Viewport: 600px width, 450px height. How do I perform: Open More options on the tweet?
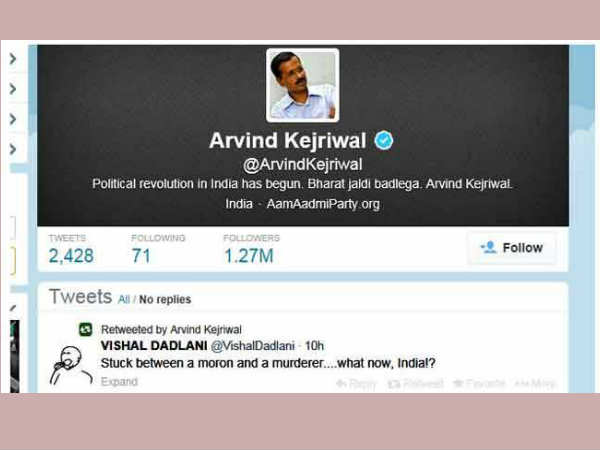535,383
